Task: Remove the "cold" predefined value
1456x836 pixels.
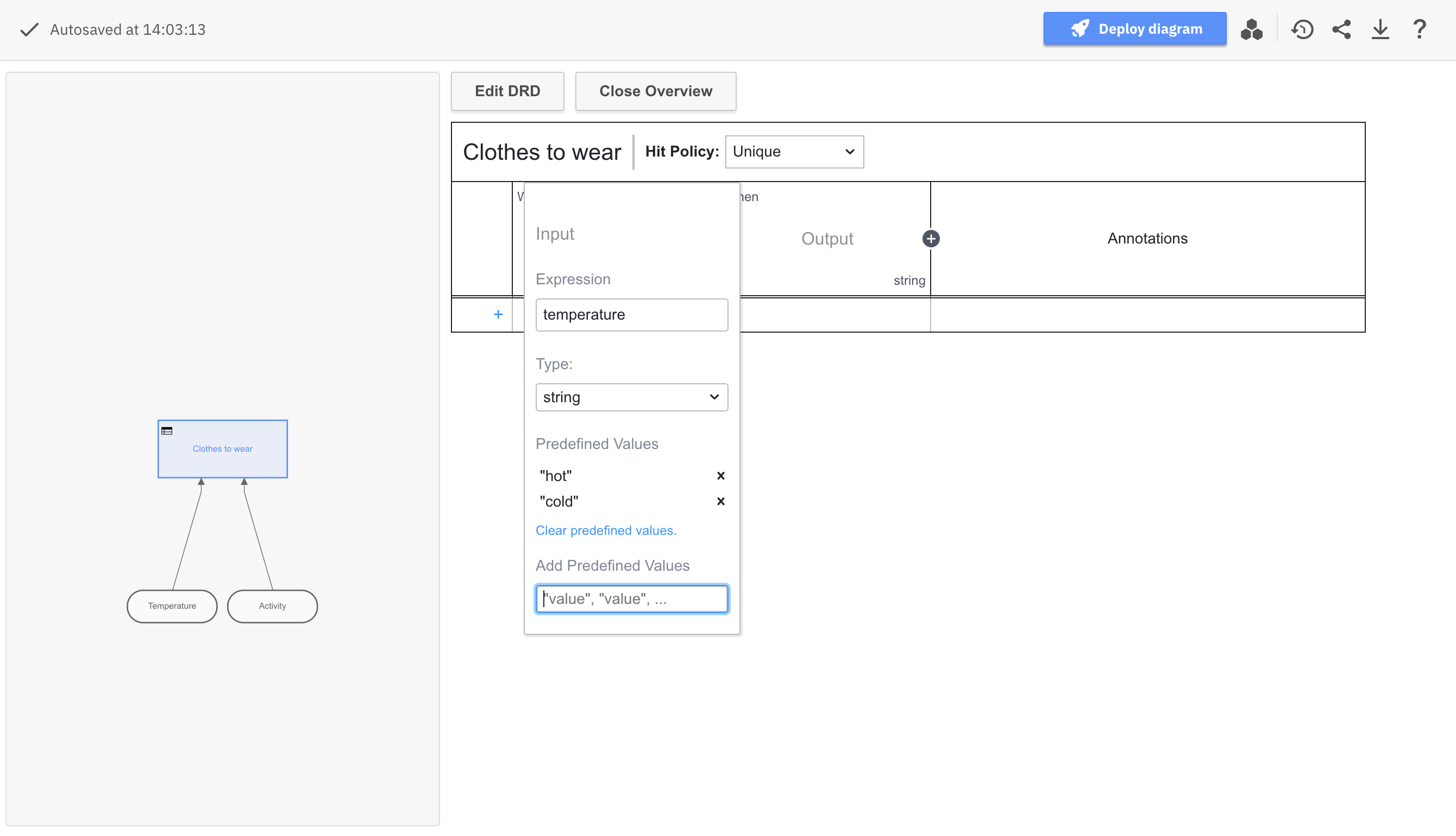Action: click(x=720, y=501)
